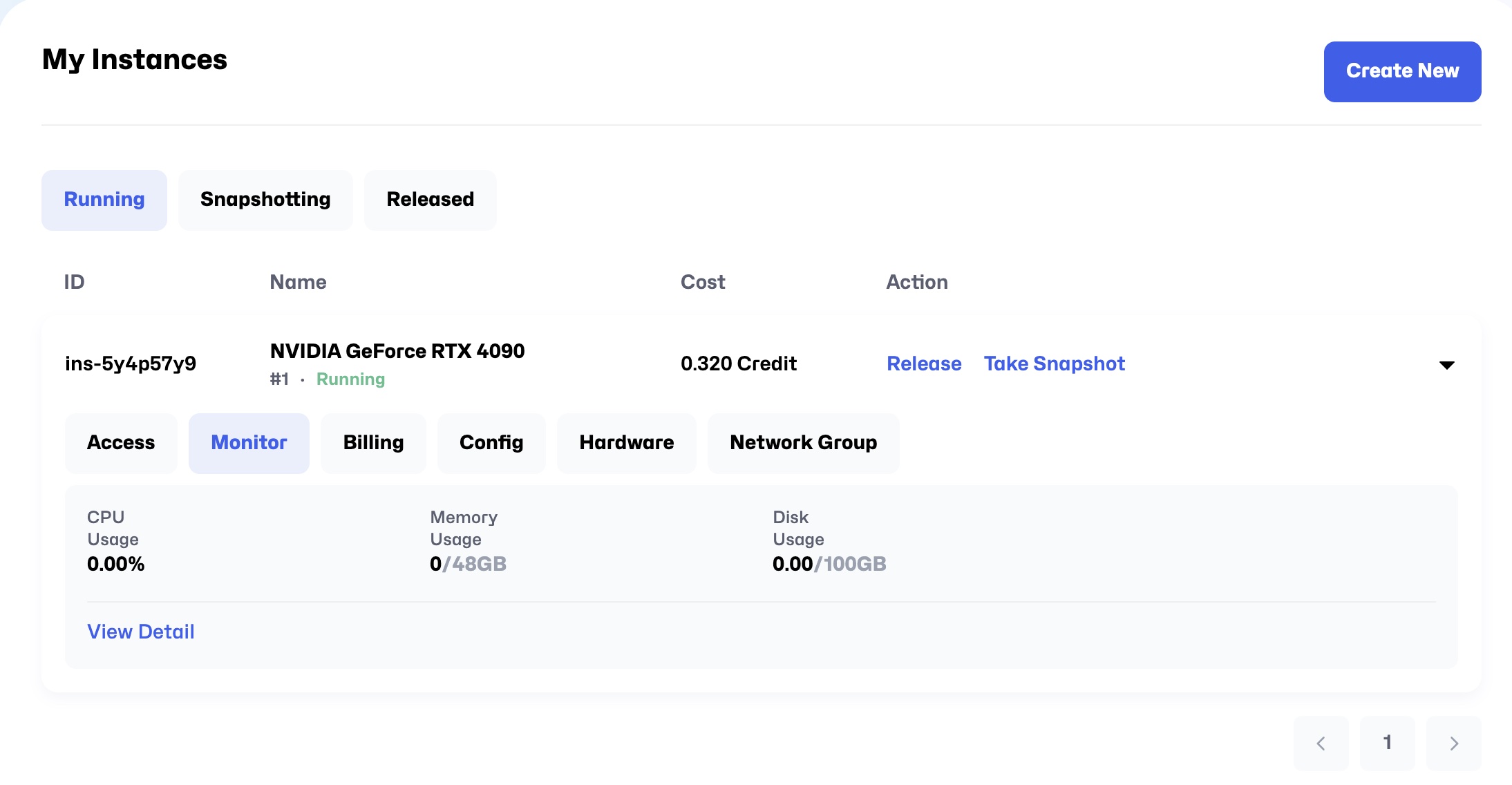Show the Hardware sub-tab
The height and width of the screenshot is (785, 1512).
tap(626, 443)
